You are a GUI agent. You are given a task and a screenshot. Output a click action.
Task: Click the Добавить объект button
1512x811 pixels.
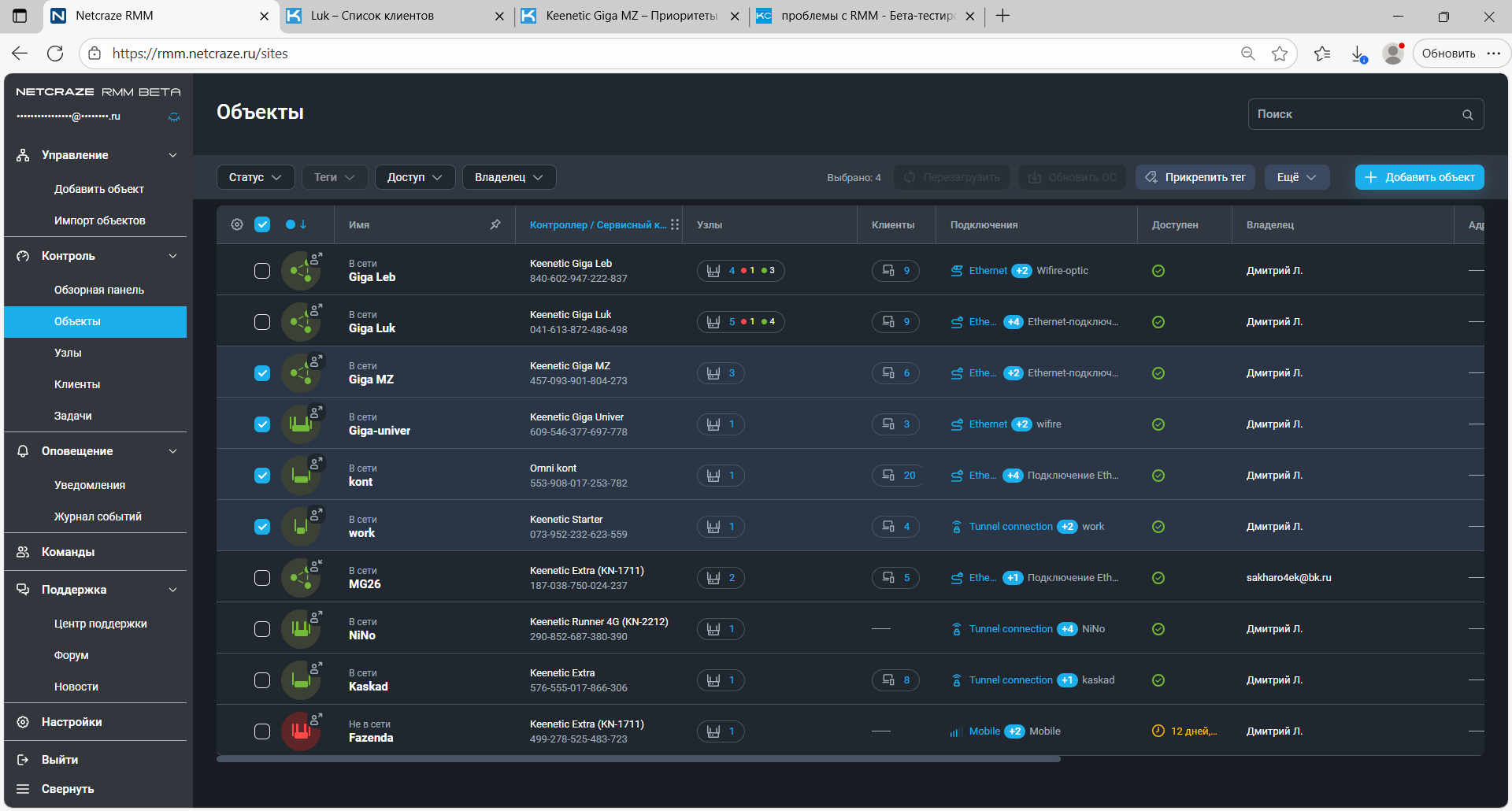pyautogui.click(x=1419, y=177)
